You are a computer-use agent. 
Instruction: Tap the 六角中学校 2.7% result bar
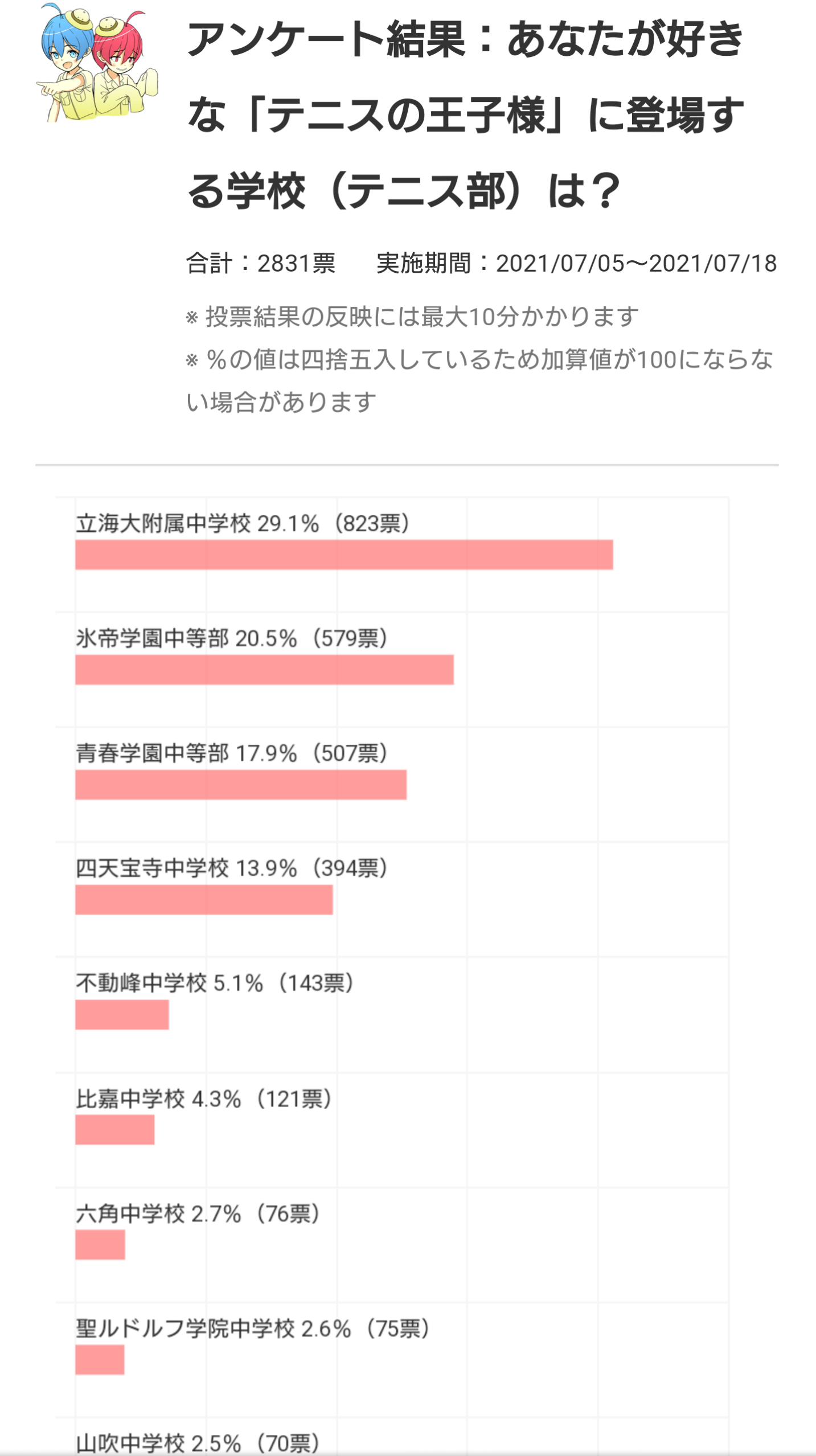[100, 1245]
